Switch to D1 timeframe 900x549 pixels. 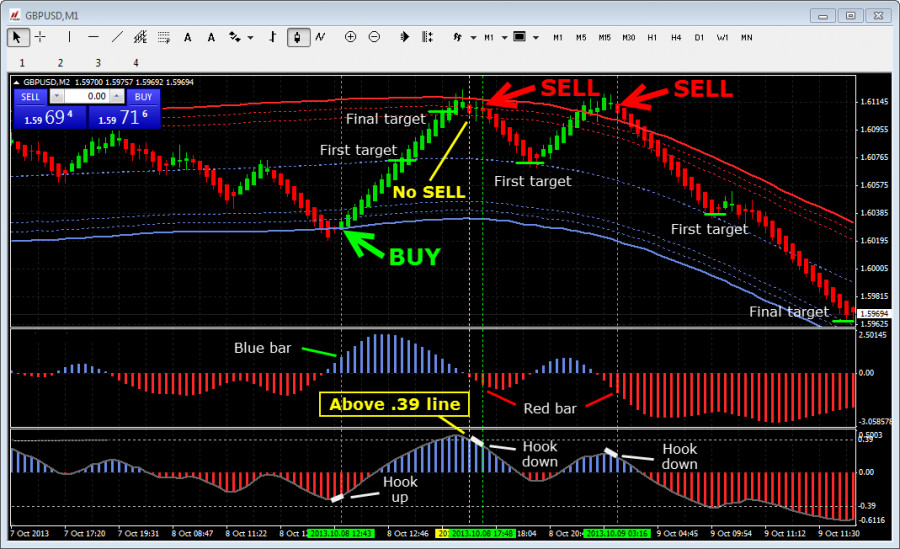pyautogui.click(x=699, y=38)
